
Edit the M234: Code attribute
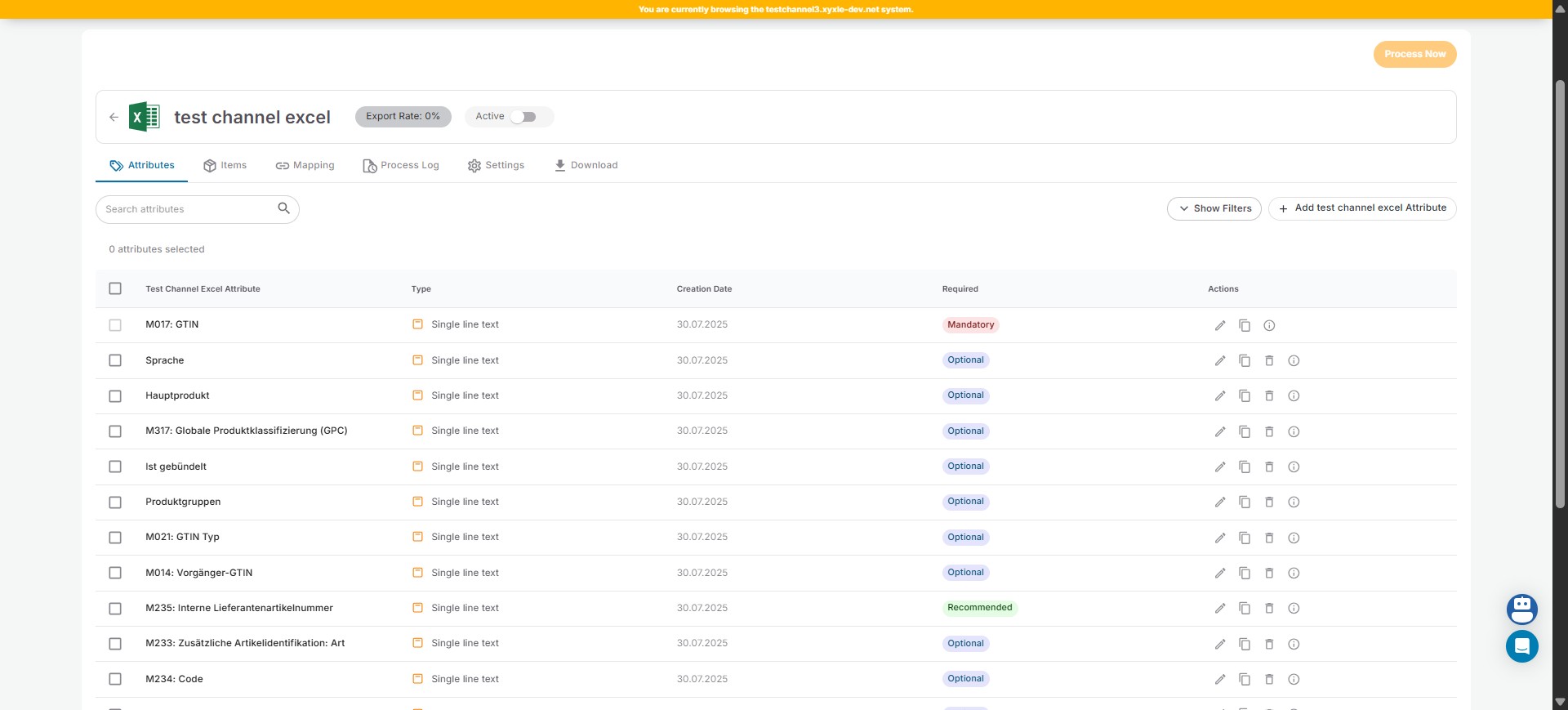click(1219, 679)
